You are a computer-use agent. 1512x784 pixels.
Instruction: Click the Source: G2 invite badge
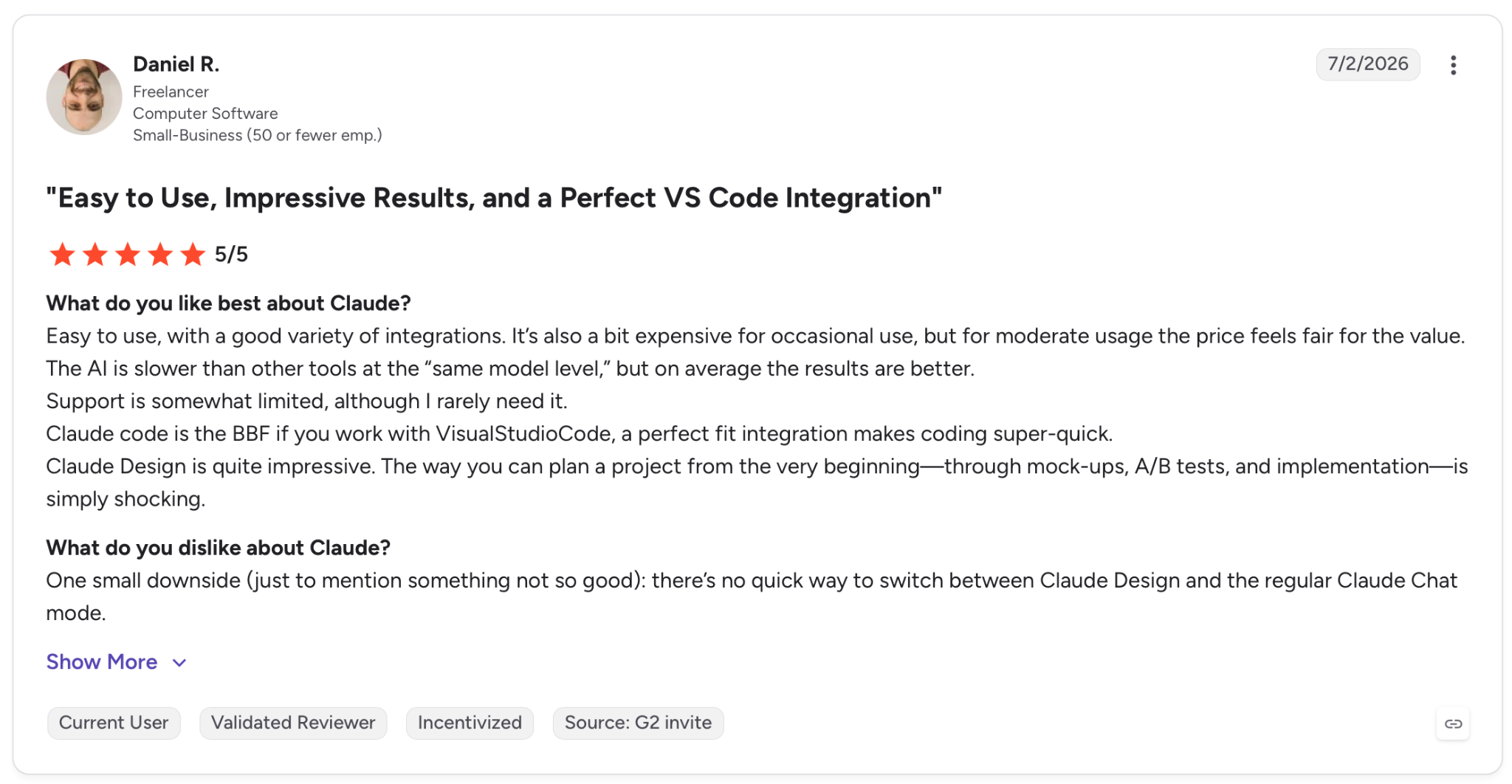pos(638,723)
